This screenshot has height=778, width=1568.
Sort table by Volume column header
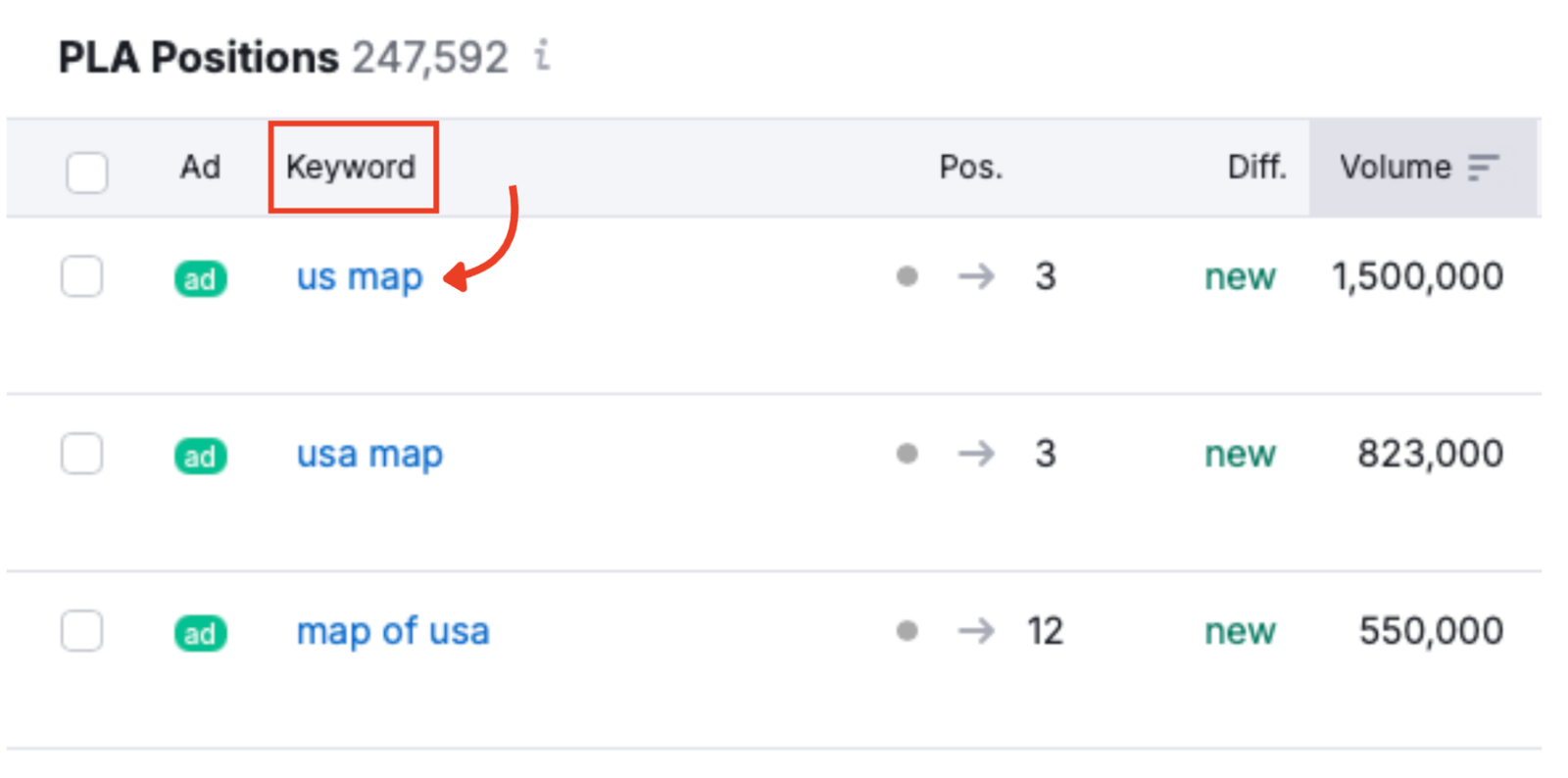1395,168
